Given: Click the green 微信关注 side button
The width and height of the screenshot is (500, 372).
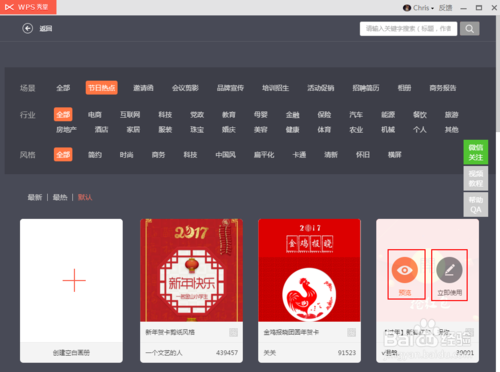Looking at the screenshot, I should pyautogui.click(x=476, y=152).
